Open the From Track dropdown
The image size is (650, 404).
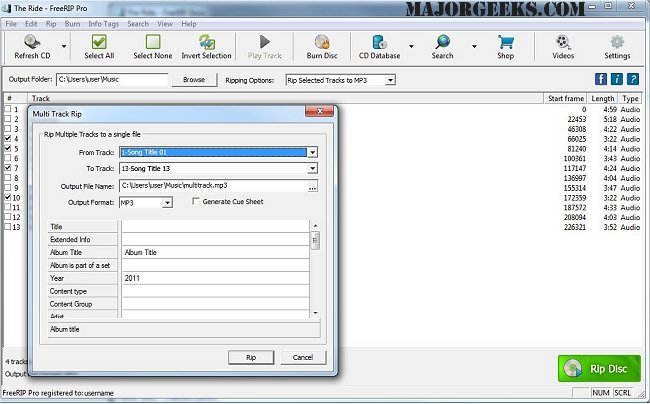click(312, 152)
